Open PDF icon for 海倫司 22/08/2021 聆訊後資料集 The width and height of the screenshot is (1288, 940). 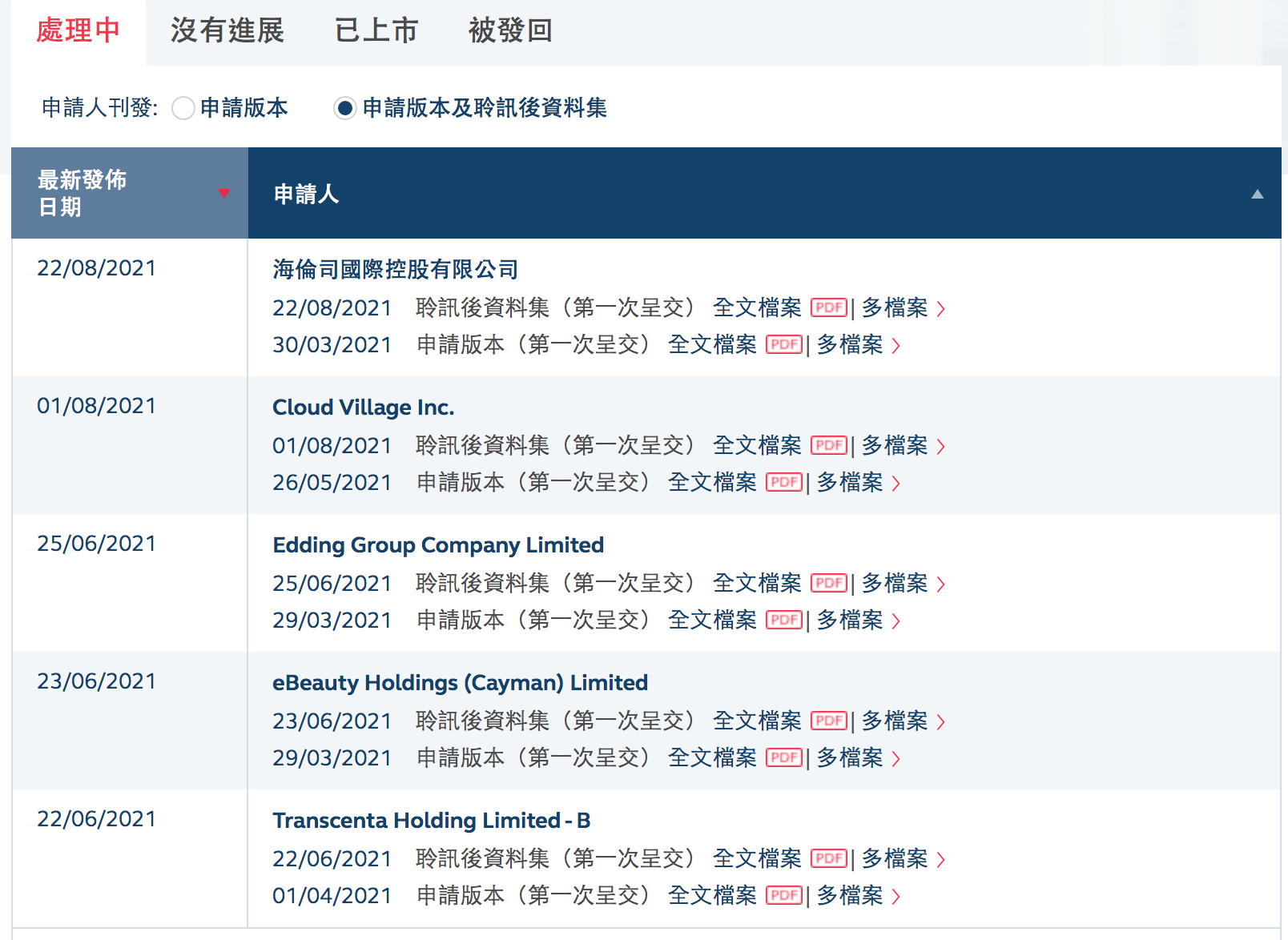pos(829,307)
